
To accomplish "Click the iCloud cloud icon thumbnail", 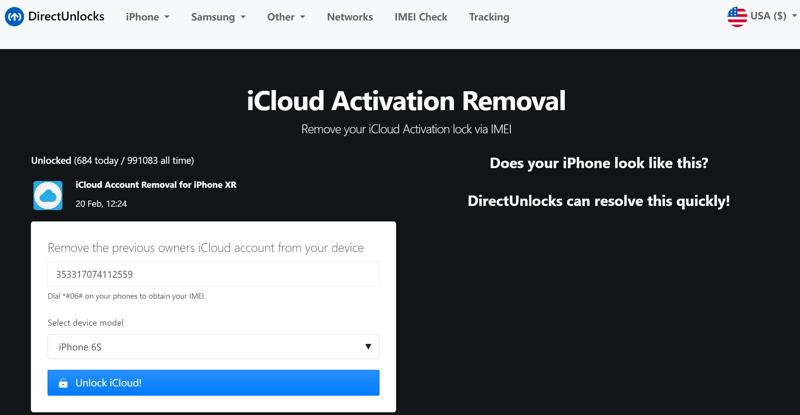I will 48,195.
